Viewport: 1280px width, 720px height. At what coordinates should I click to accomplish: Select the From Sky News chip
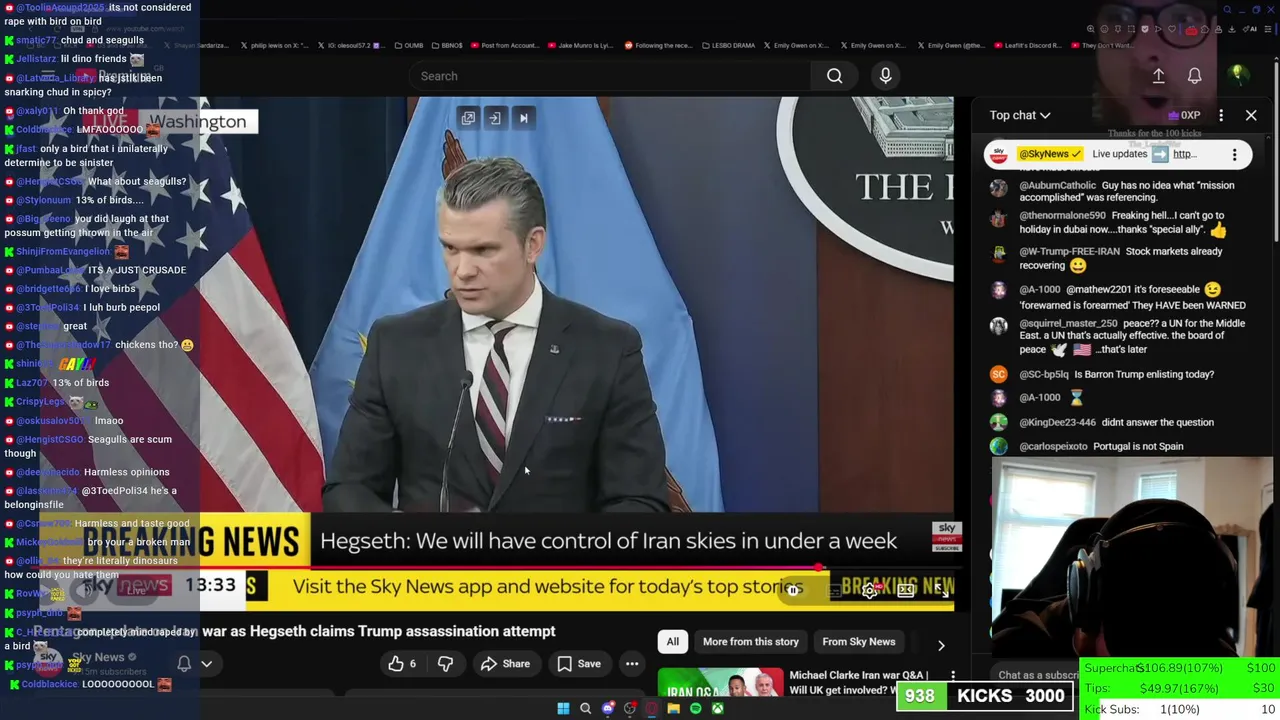(x=859, y=642)
